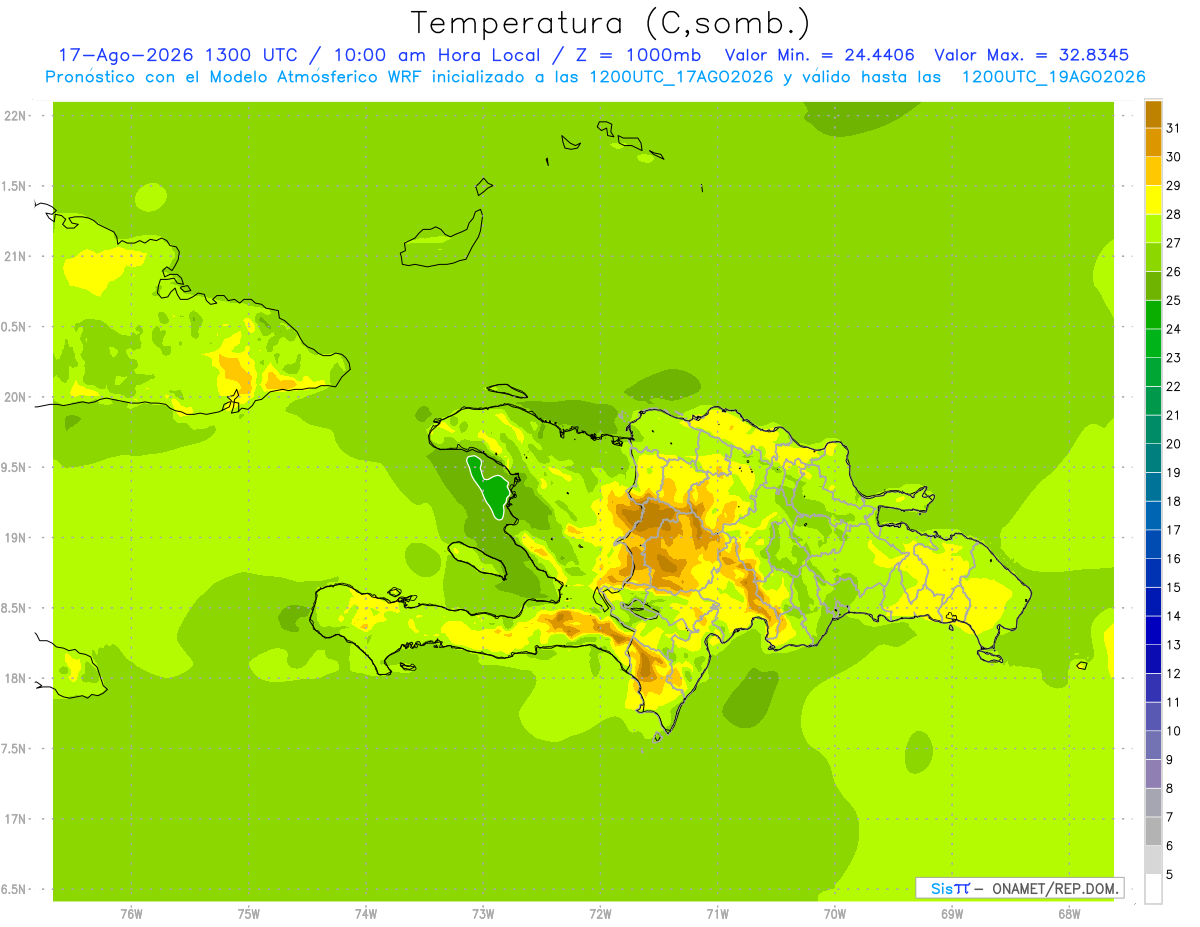Click the "20N" latitude label
The height and width of the screenshot is (927, 1200).
[15, 397]
